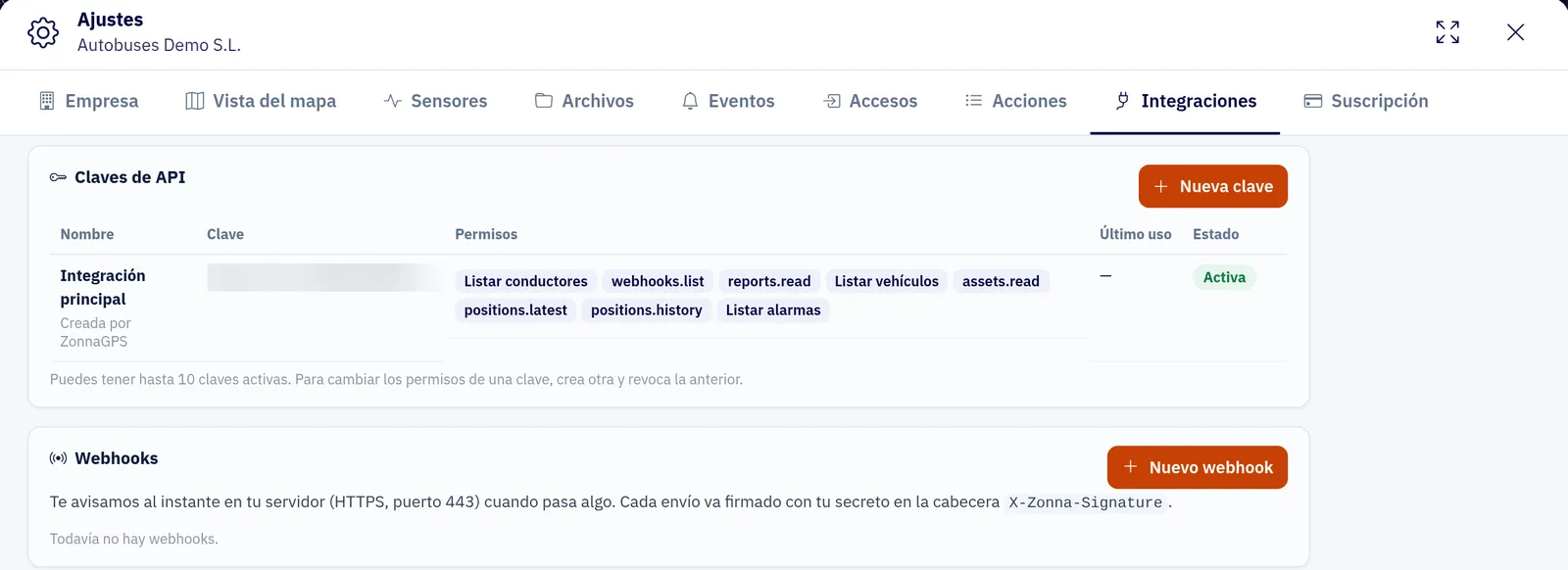Open the Empresa tab
Viewport: 1568px width, 570px height.
pyautogui.click(x=88, y=101)
